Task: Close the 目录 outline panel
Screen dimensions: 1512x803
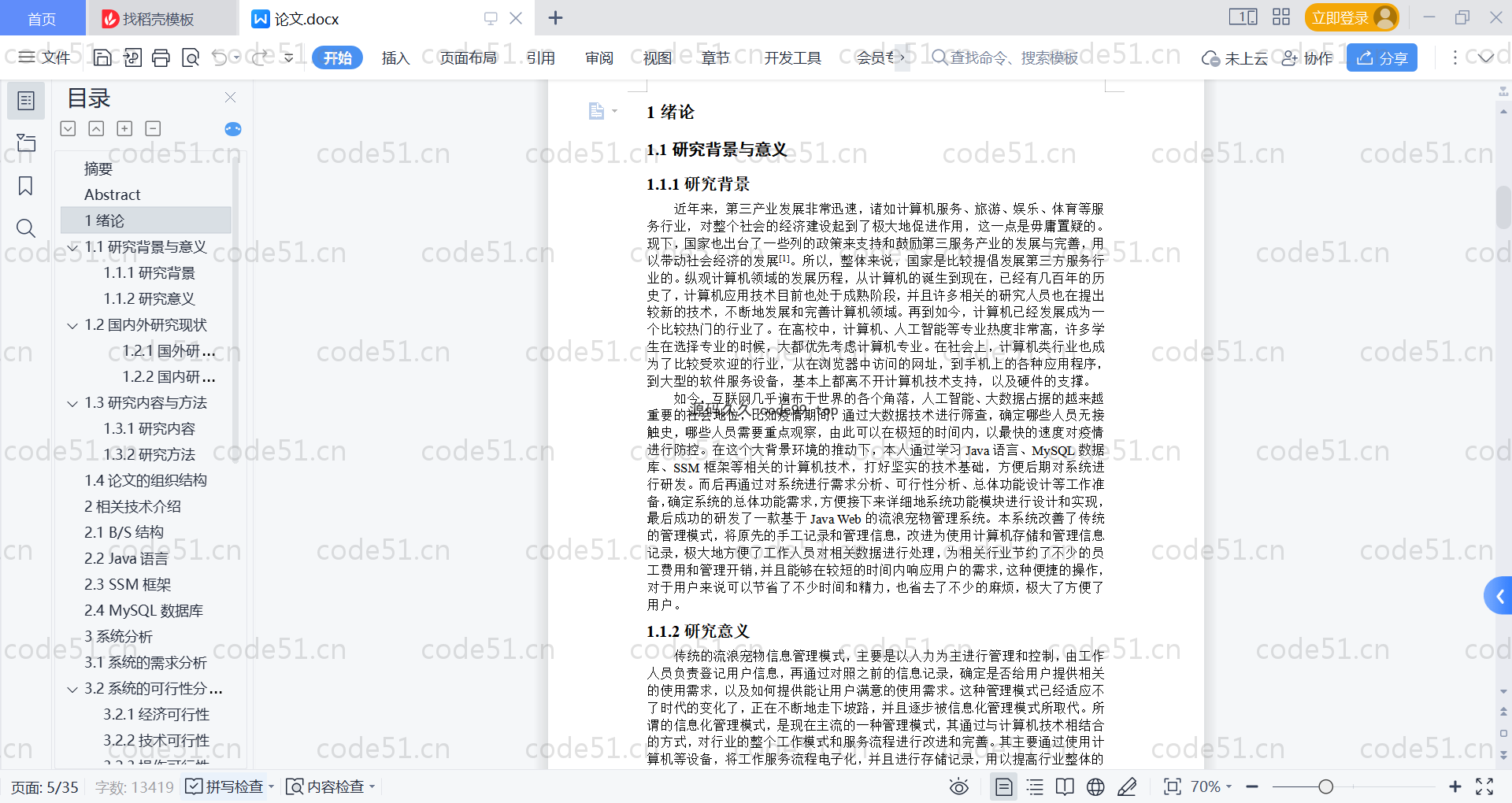Action: coord(230,97)
